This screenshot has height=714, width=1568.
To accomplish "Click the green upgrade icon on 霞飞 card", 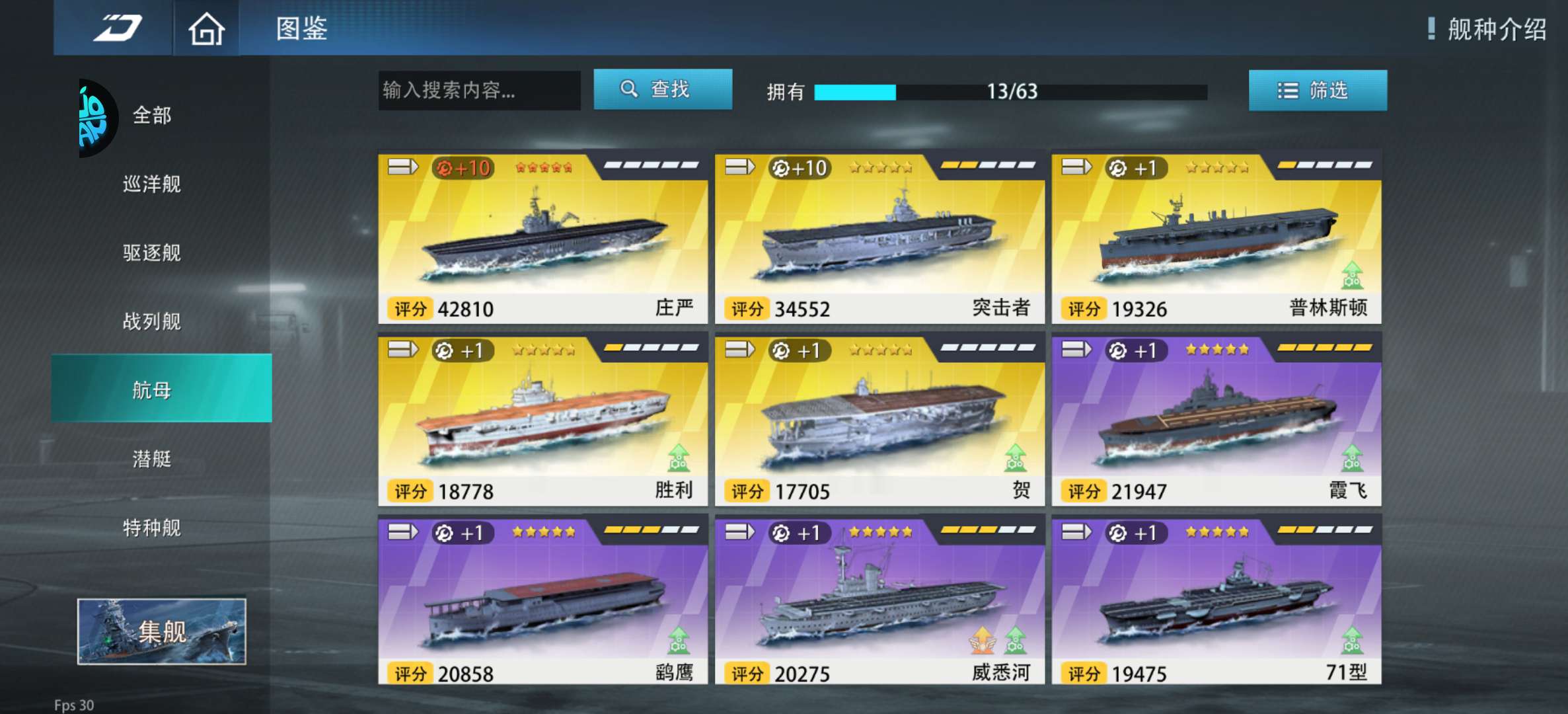I will click(1352, 458).
